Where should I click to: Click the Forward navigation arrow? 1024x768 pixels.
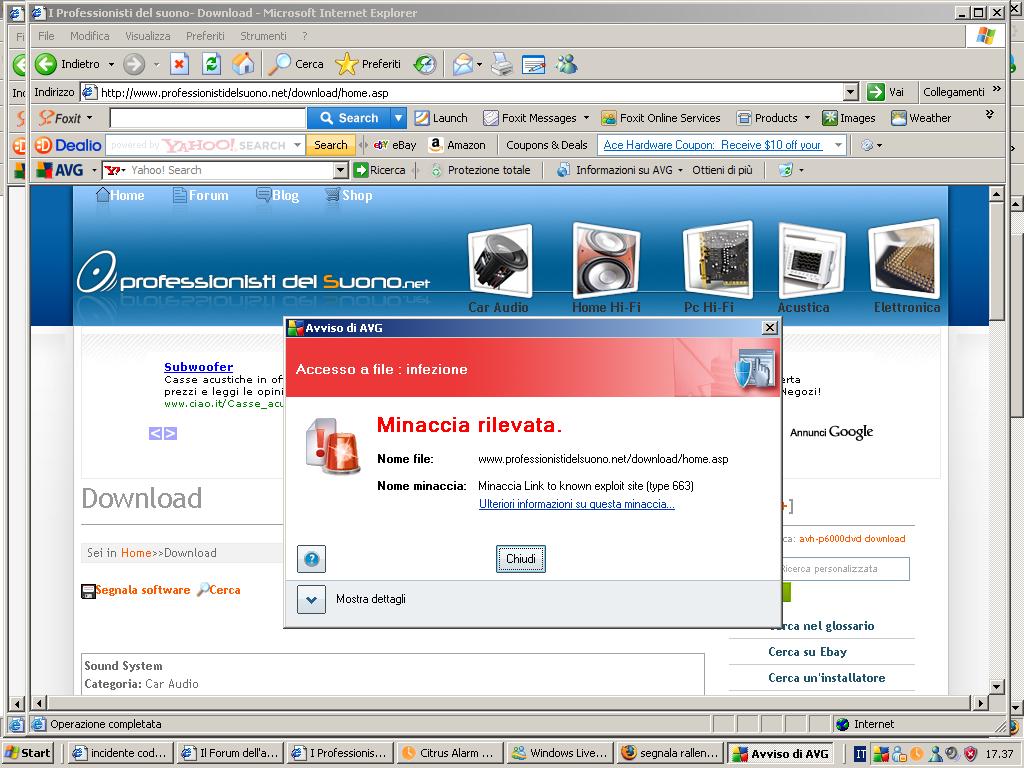click(134, 64)
